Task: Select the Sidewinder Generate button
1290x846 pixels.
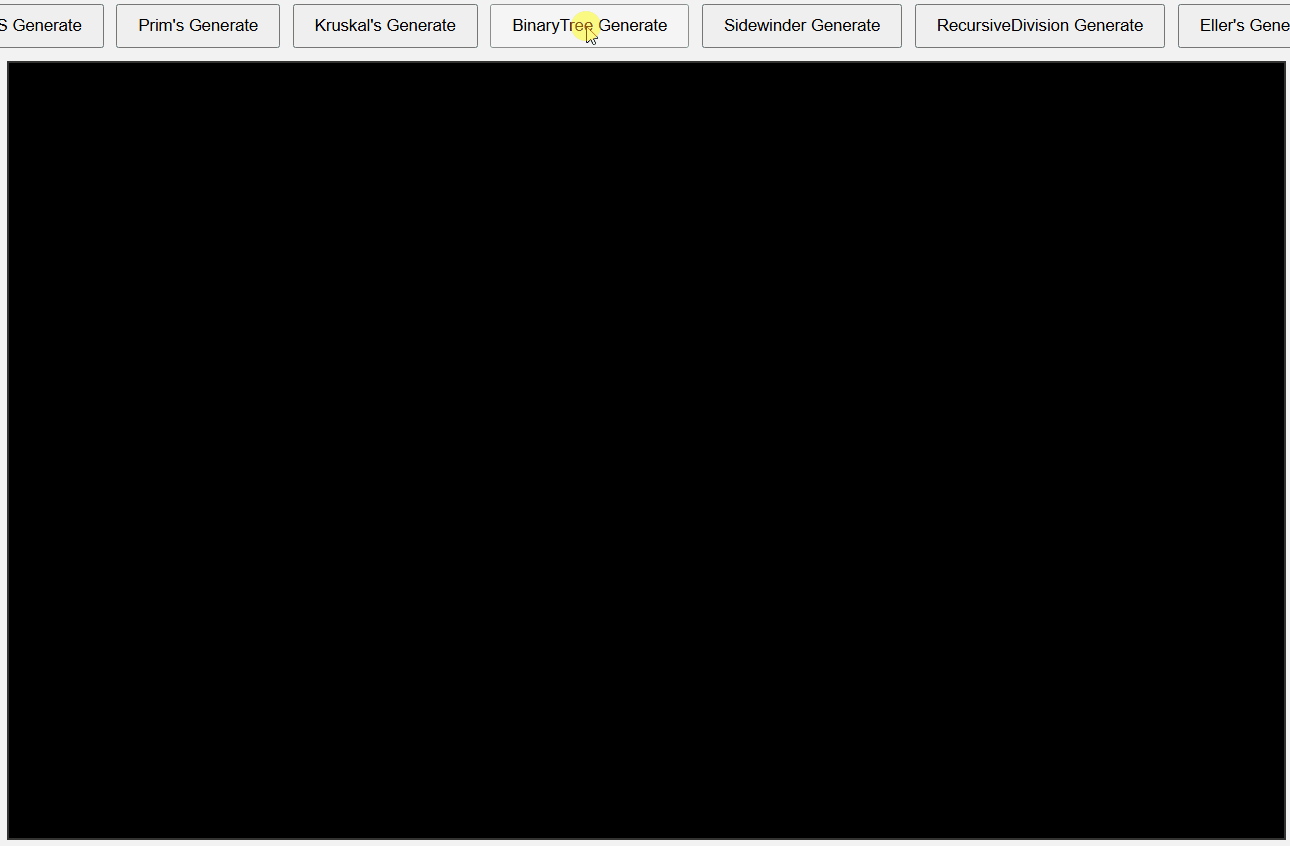Action: [x=802, y=26]
